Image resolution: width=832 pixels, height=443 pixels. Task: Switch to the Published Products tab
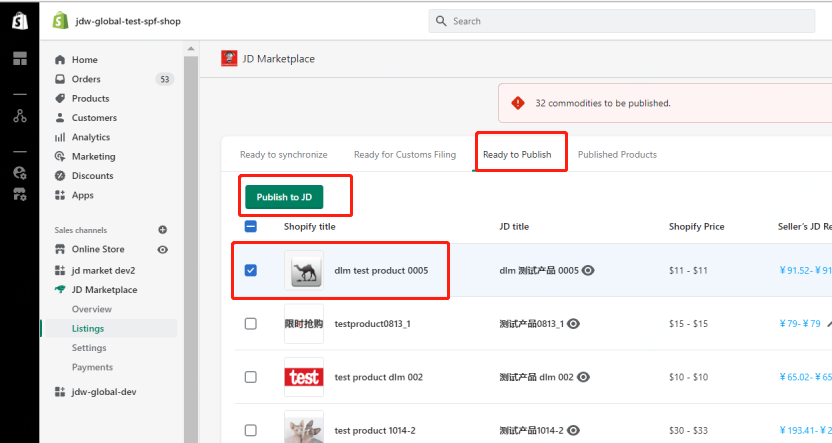pos(617,154)
